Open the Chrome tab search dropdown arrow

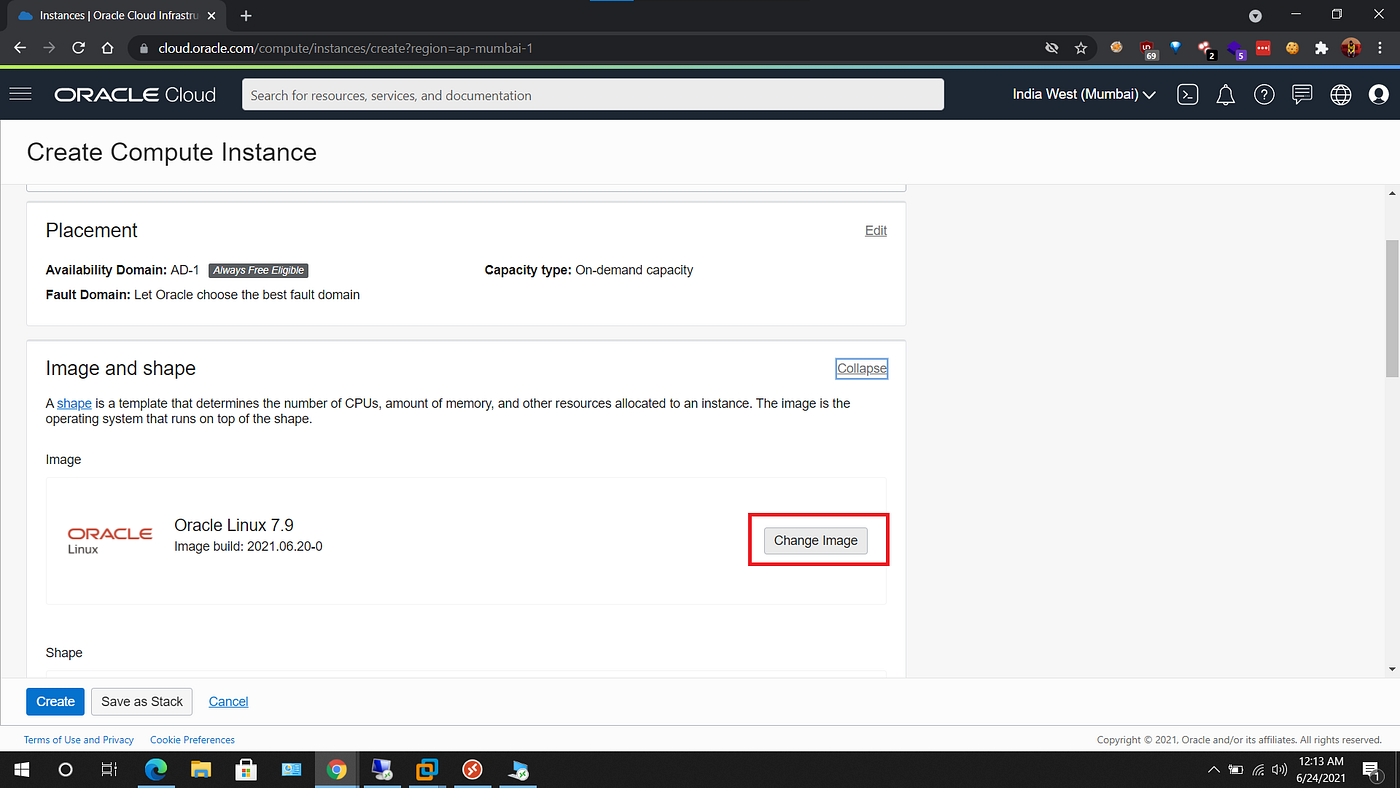tap(1255, 16)
